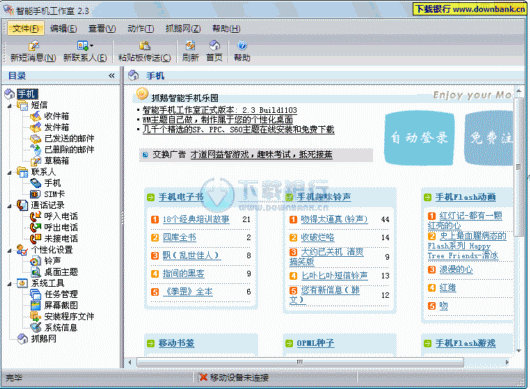
Task: Click the 刷新 refresh toolbar icon
Action: tap(190, 46)
